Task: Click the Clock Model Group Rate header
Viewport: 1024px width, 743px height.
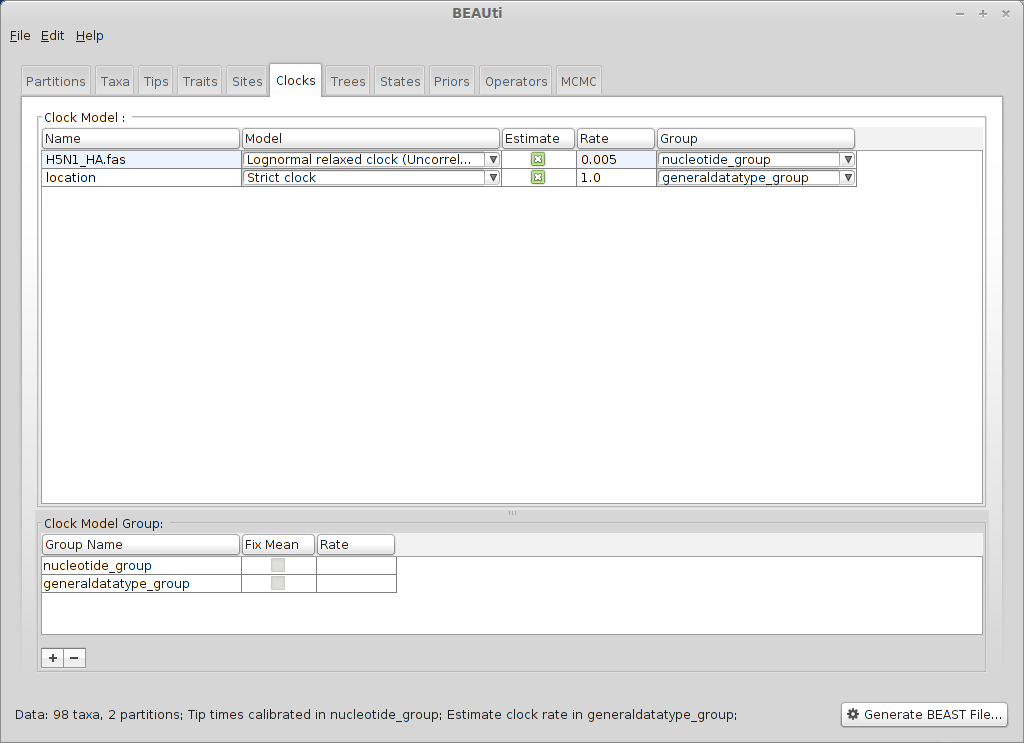Action: click(x=356, y=545)
